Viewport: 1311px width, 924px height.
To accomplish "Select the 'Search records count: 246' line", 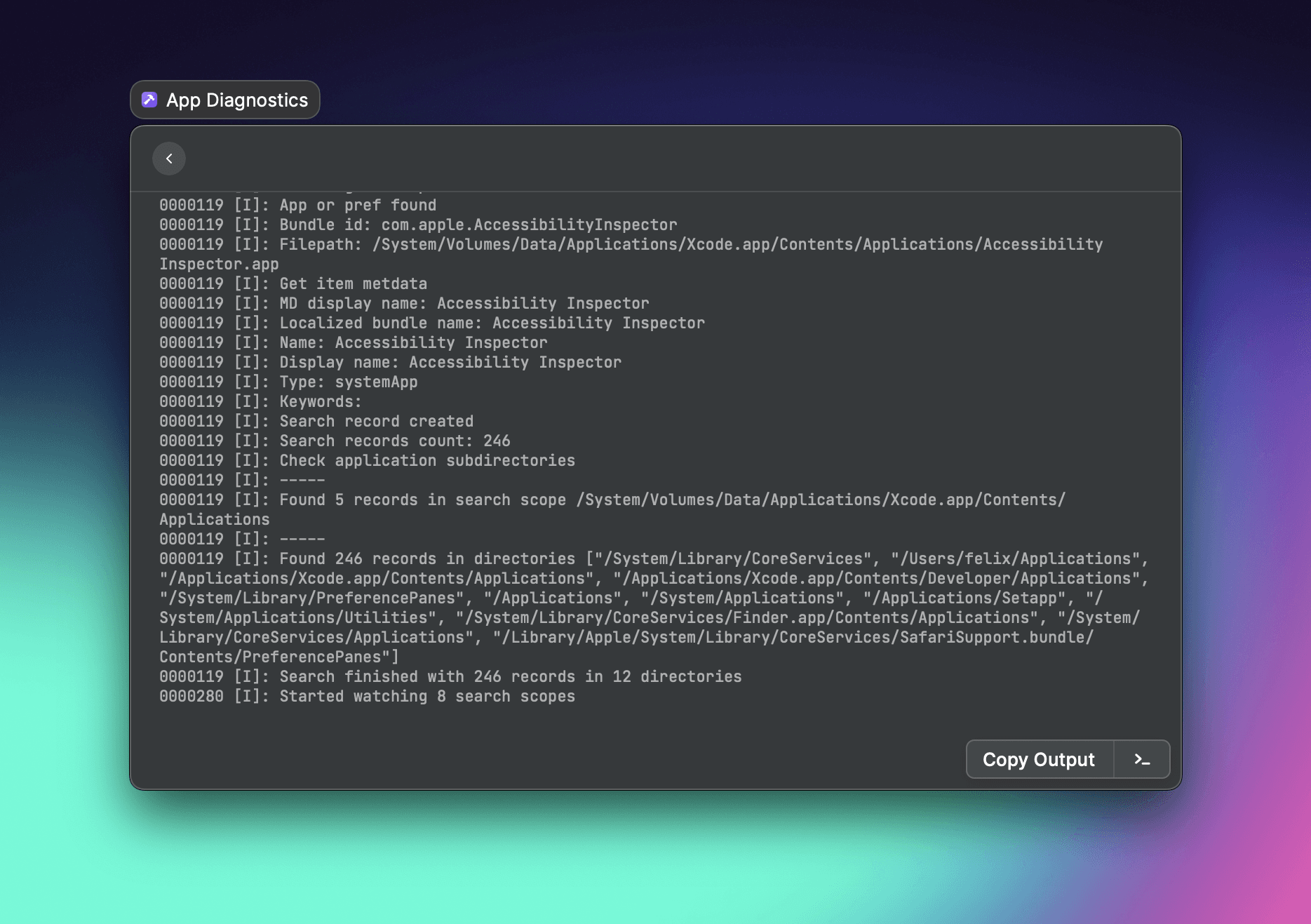I will coord(335,441).
